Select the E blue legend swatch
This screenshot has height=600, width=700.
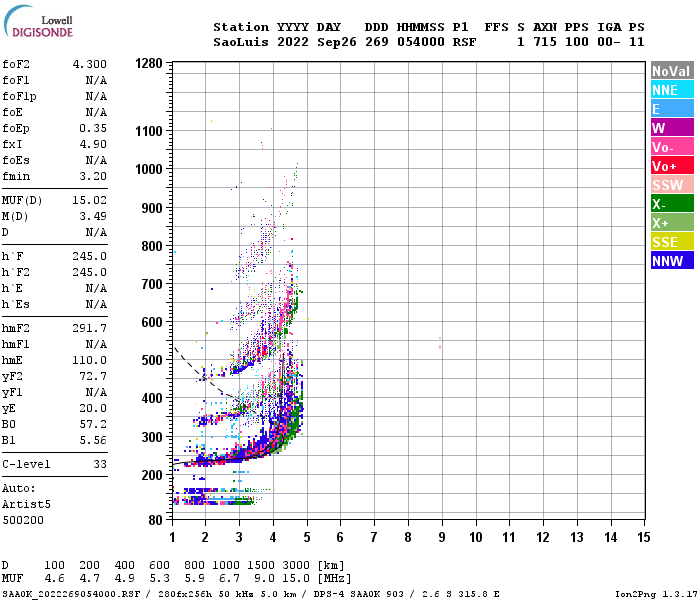pyautogui.click(x=672, y=109)
